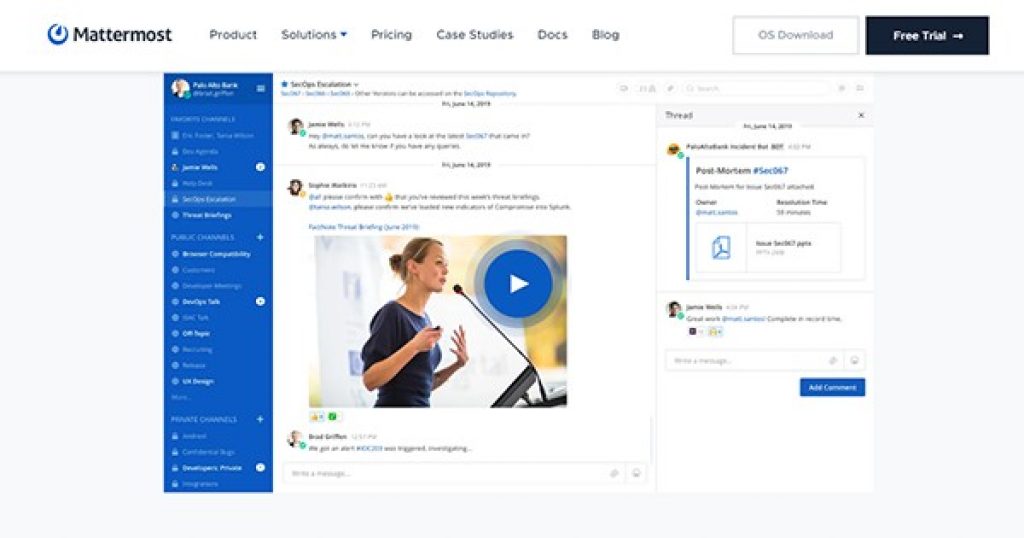
Task: Open the DevOps Talk channel
Action: click(x=201, y=302)
